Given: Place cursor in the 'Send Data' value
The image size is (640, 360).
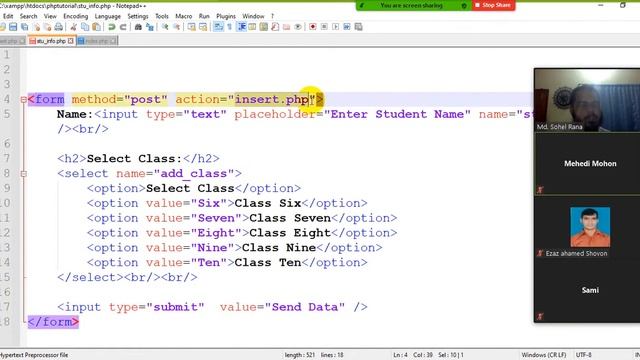Looking at the screenshot, I should [308, 307].
